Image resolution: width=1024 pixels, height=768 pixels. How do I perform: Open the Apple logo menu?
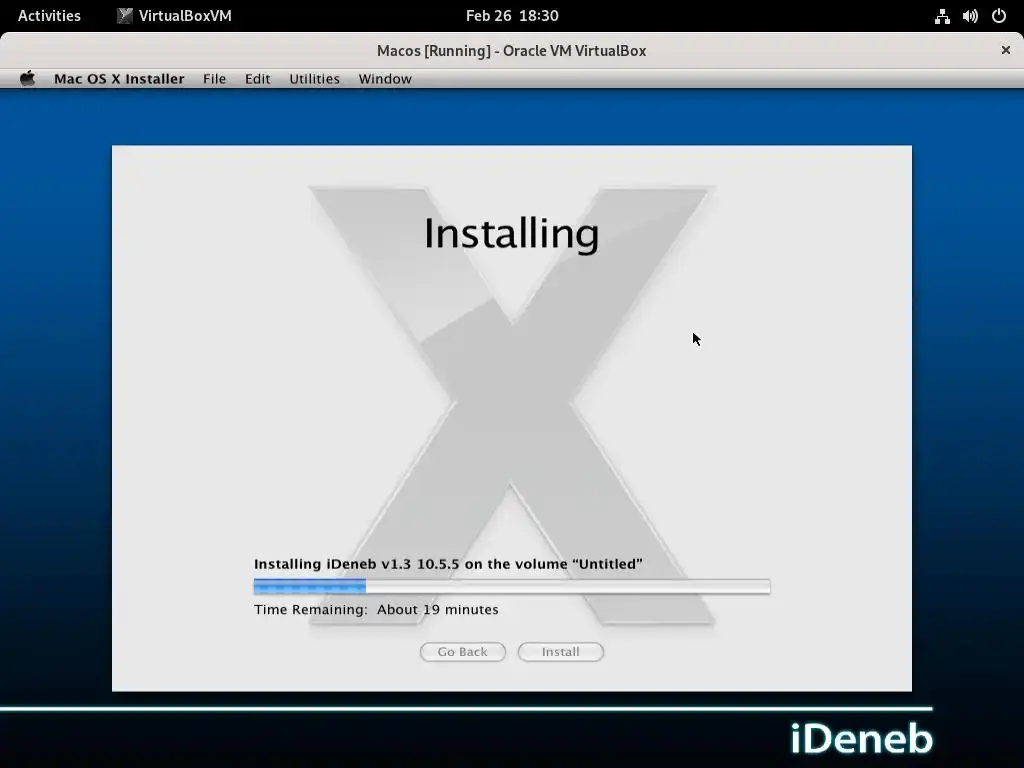27,79
